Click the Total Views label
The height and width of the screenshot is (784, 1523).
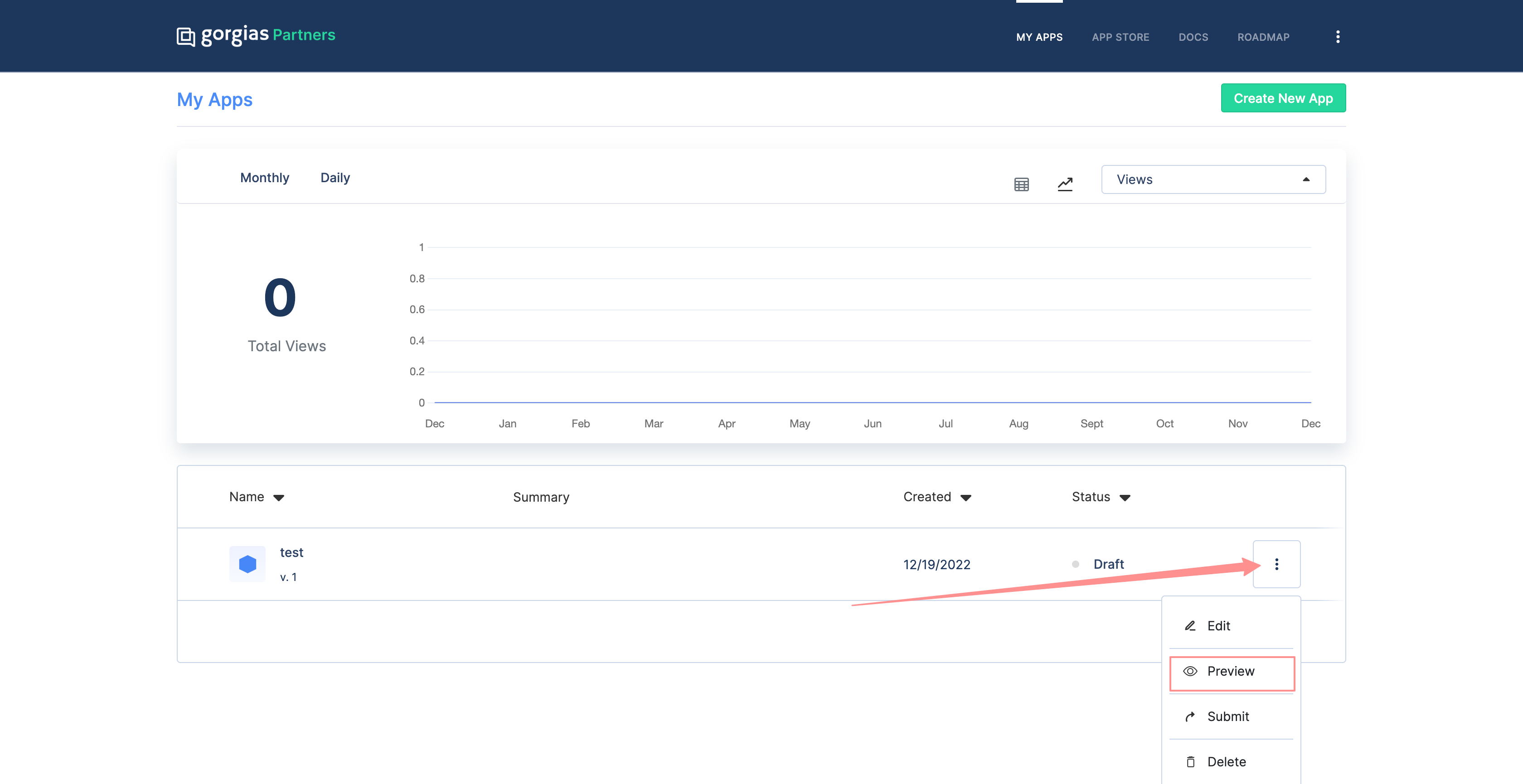click(287, 347)
